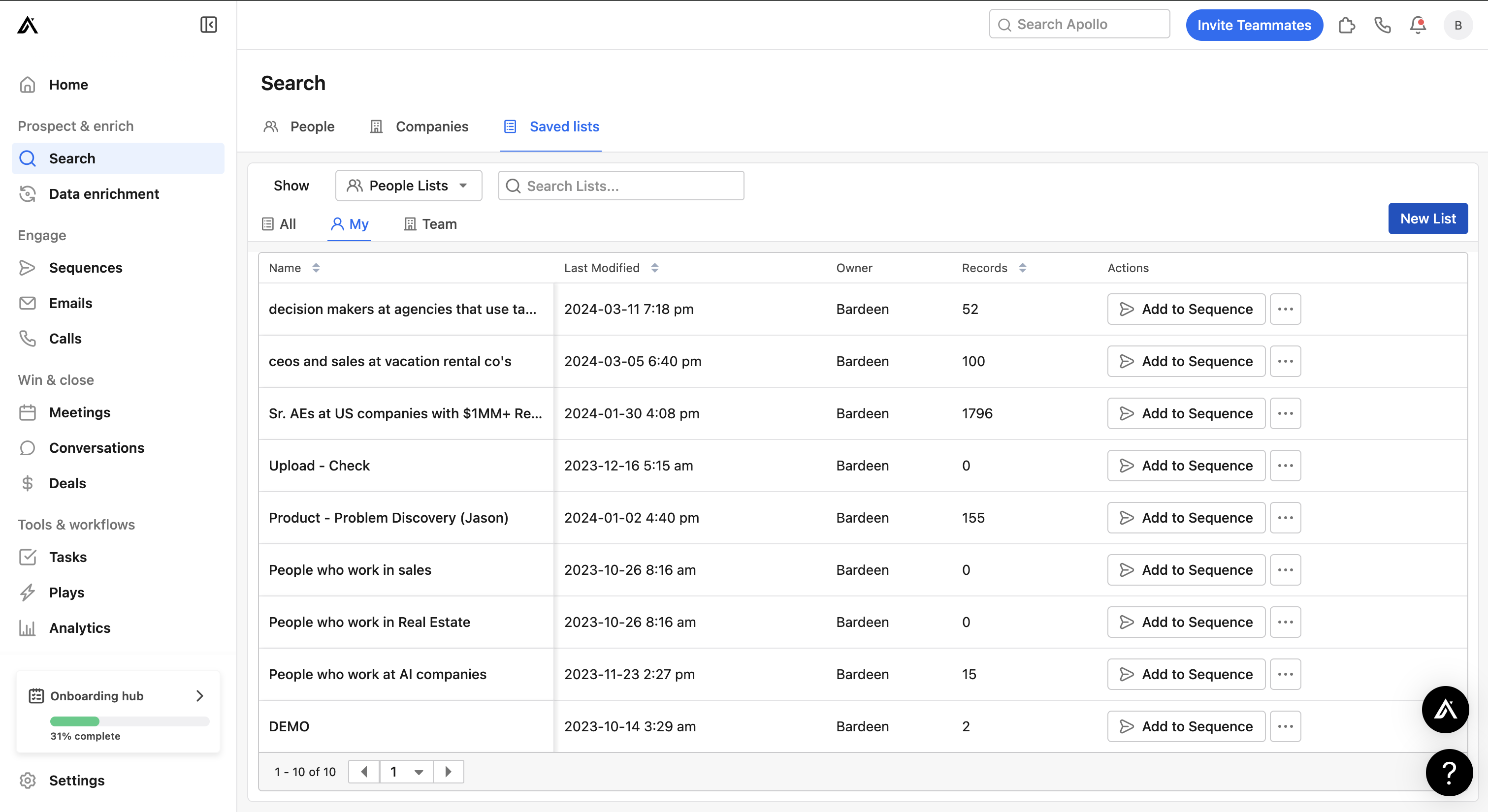Sort lists by Name column
The image size is (1488, 812).
316,268
